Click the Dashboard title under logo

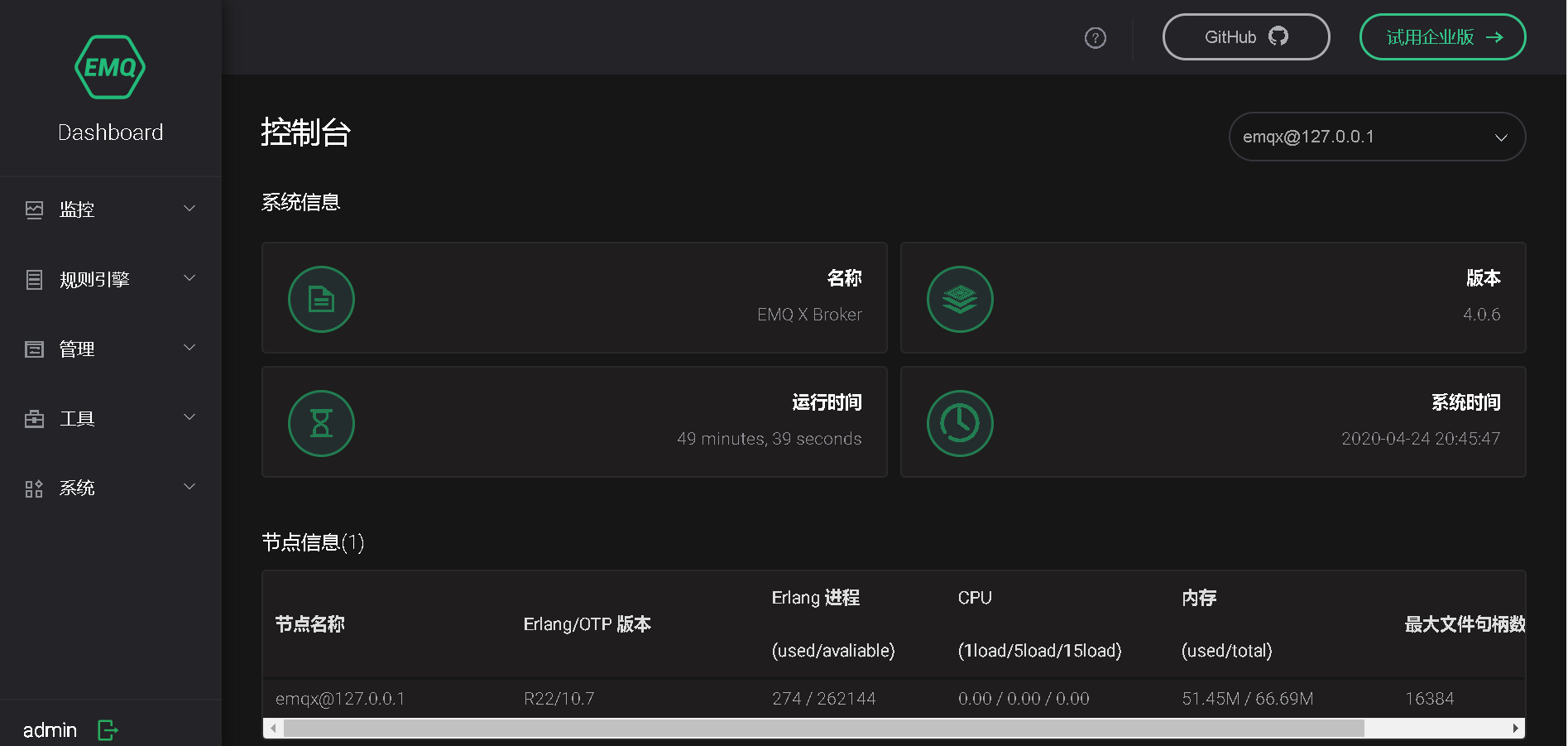click(110, 132)
